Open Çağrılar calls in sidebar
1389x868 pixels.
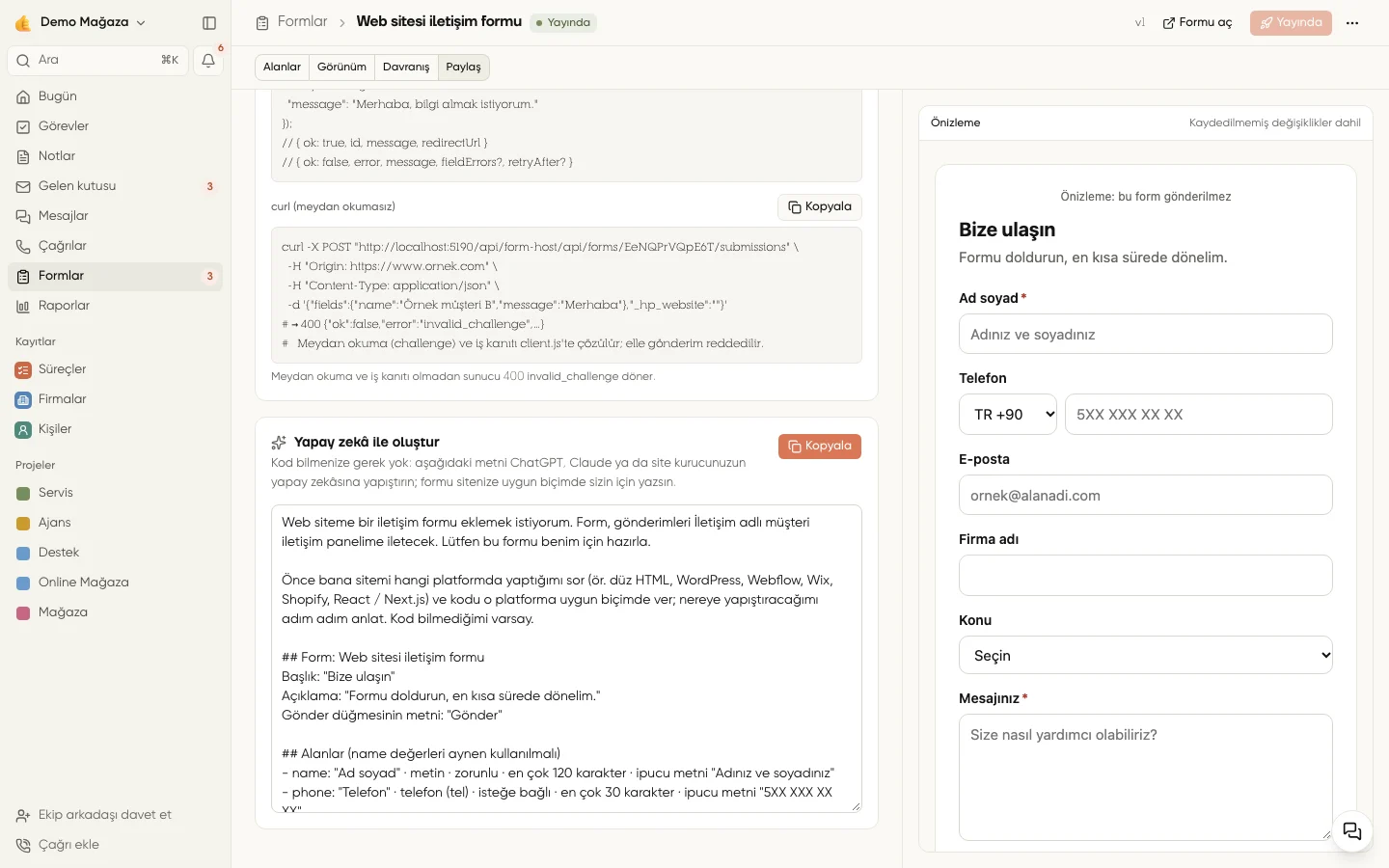[115, 246]
